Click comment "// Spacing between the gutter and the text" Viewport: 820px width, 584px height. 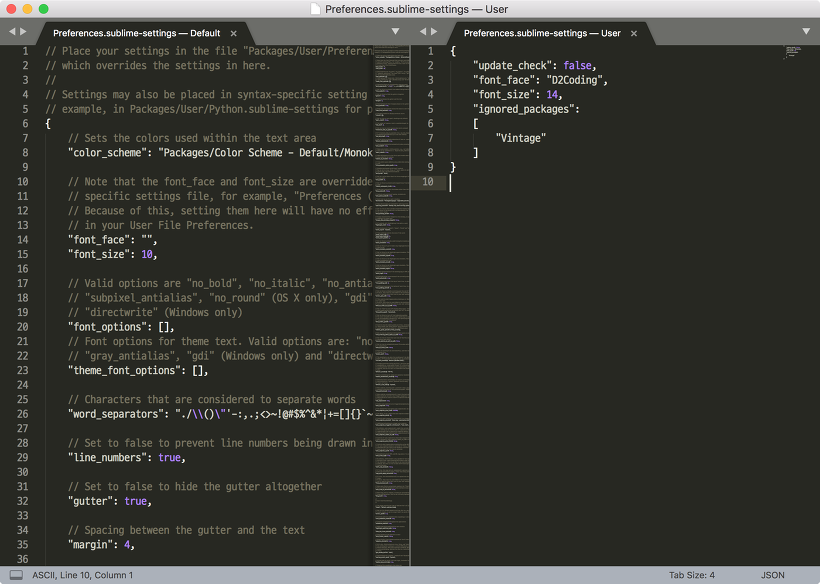coord(186,531)
